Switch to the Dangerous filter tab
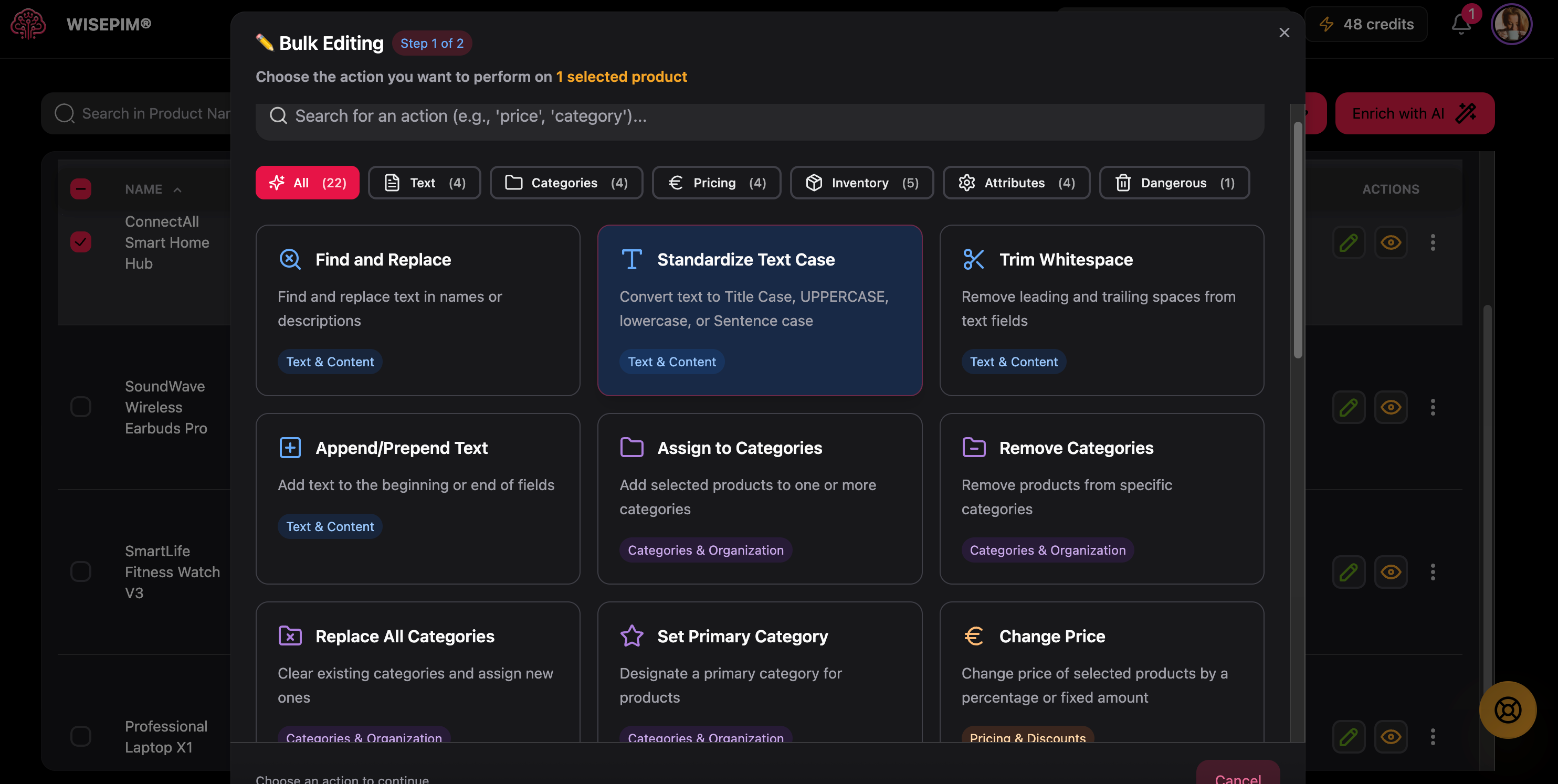The image size is (1558, 784). click(1174, 183)
